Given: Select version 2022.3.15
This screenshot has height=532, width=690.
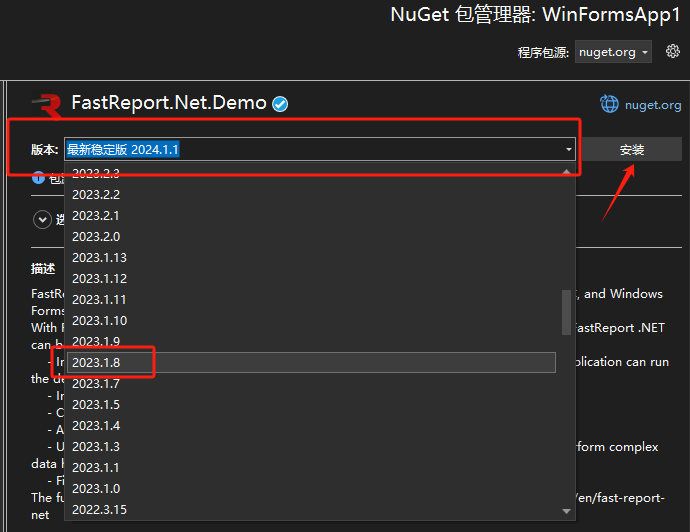Looking at the screenshot, I should [311, 510].
